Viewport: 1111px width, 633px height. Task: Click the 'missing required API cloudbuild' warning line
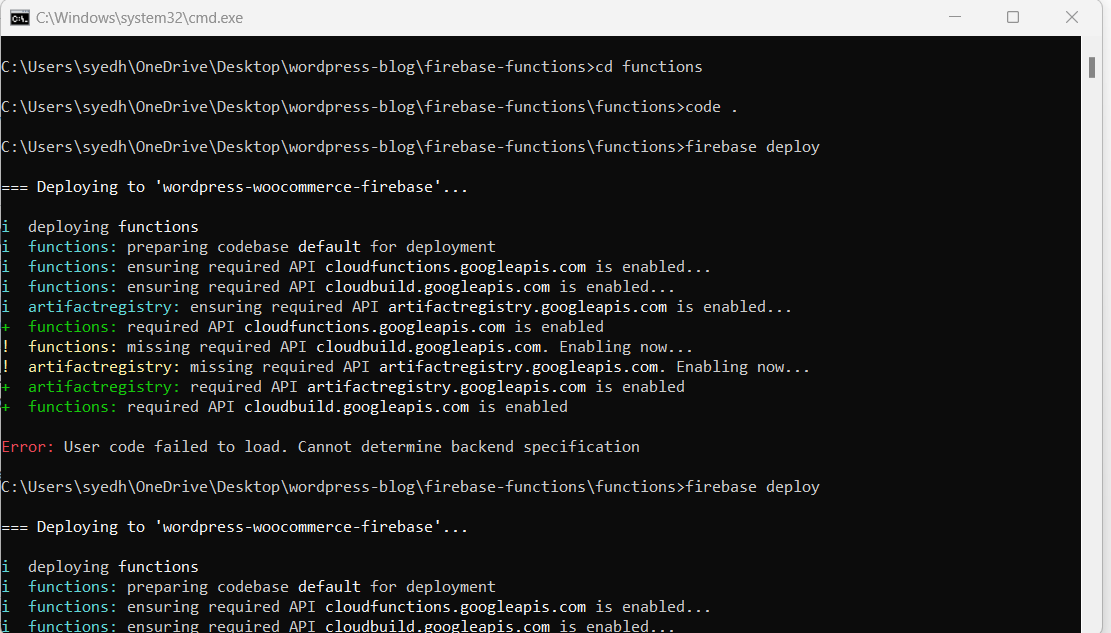pyautogui.click(x=350, y=346)
